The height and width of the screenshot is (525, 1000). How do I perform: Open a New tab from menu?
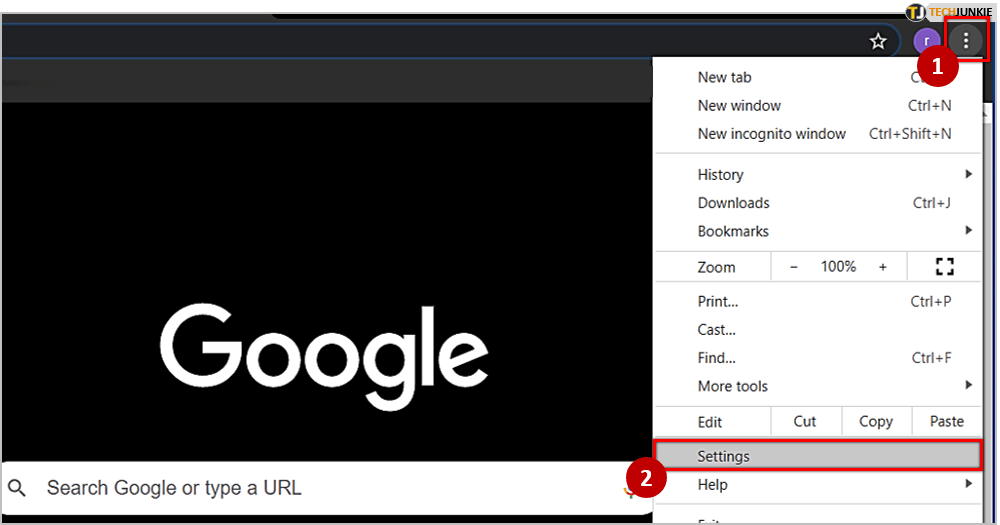pos(725,77)
